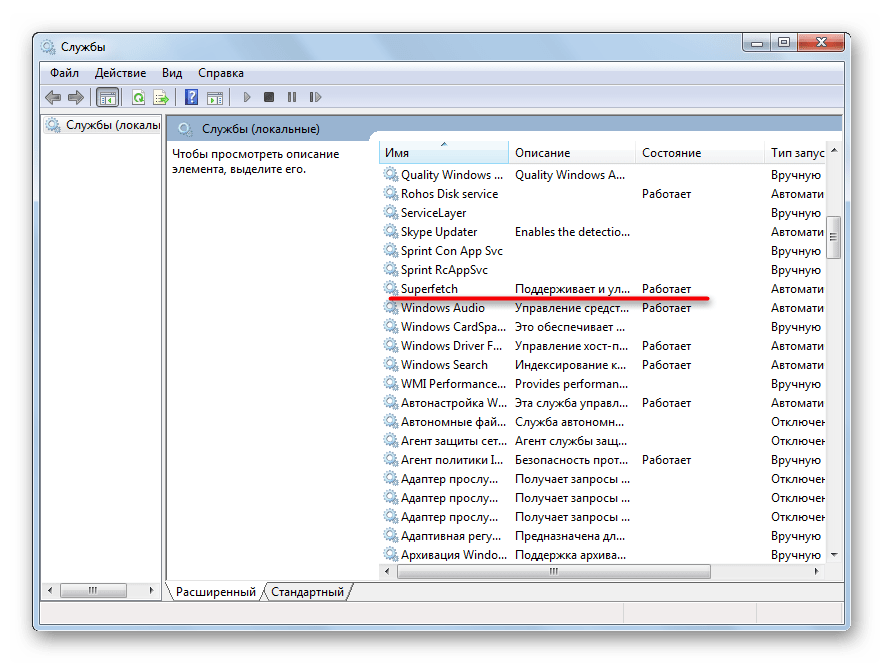
Task: Open the Файл menu
Action: coord(64,73)
